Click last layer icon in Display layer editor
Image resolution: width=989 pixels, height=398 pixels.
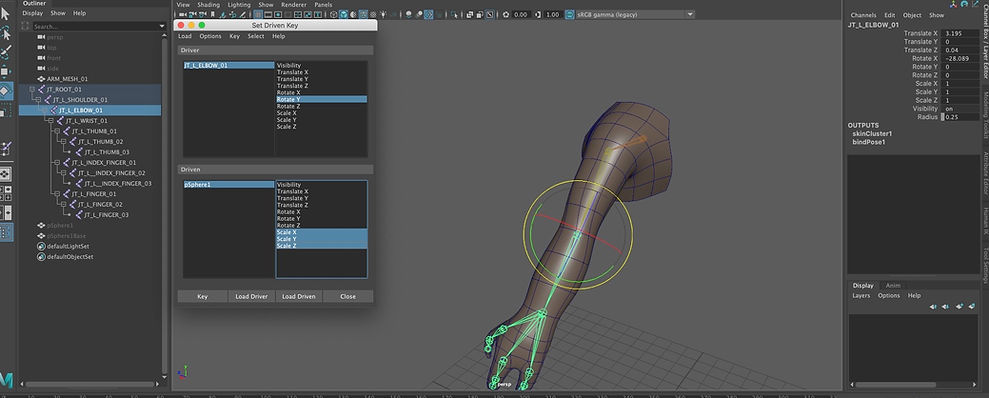pyautogui.click(x=972, y=307)
